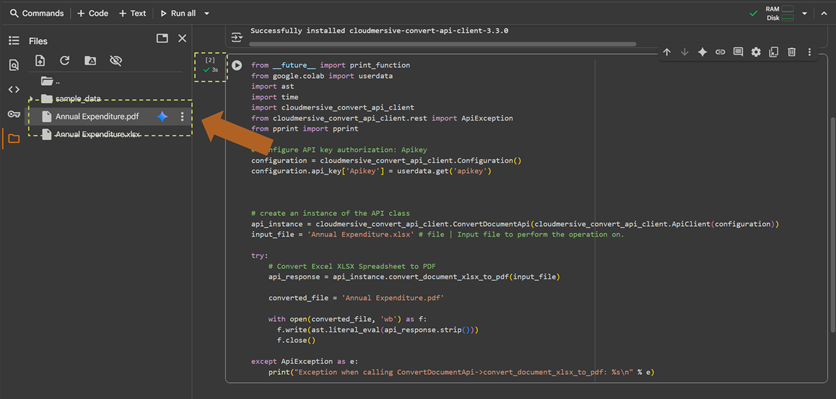Click in the input_file assignment line
The height and width of the screenshot is (399, 836).
(437, 235)
